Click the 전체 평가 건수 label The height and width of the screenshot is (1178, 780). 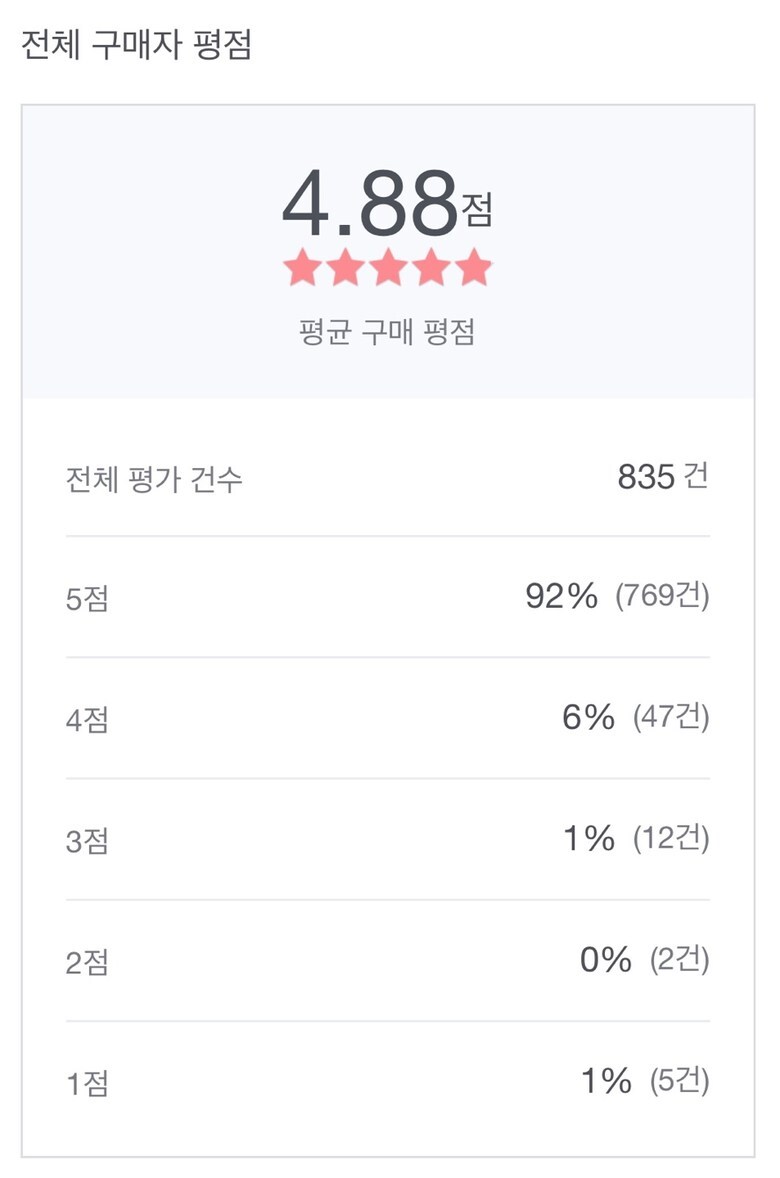click(x=154, y=480)
